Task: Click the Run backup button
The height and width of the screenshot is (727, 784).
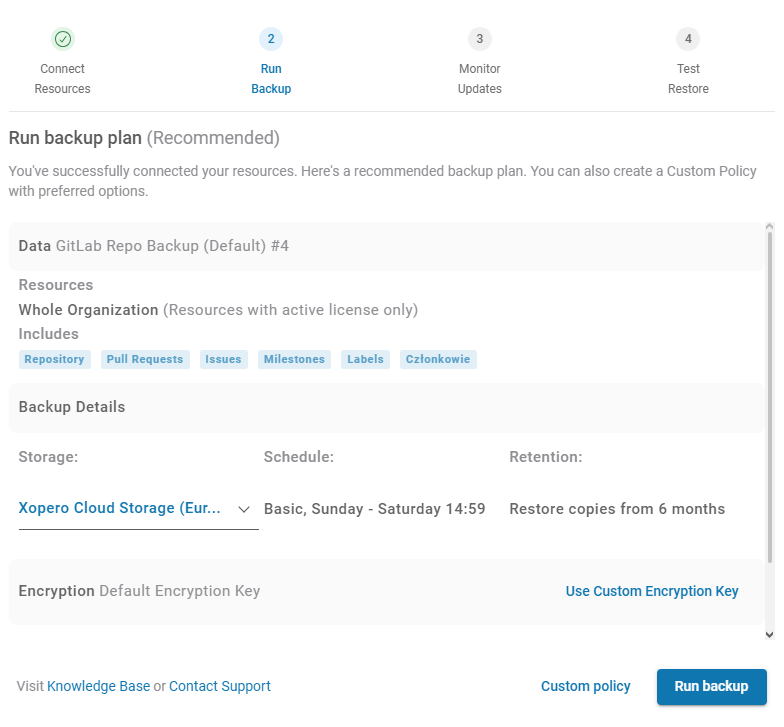Action: [x=711, y=687]
